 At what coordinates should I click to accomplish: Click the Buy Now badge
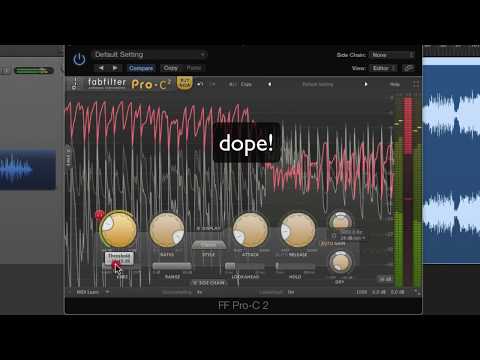point(184,83)
